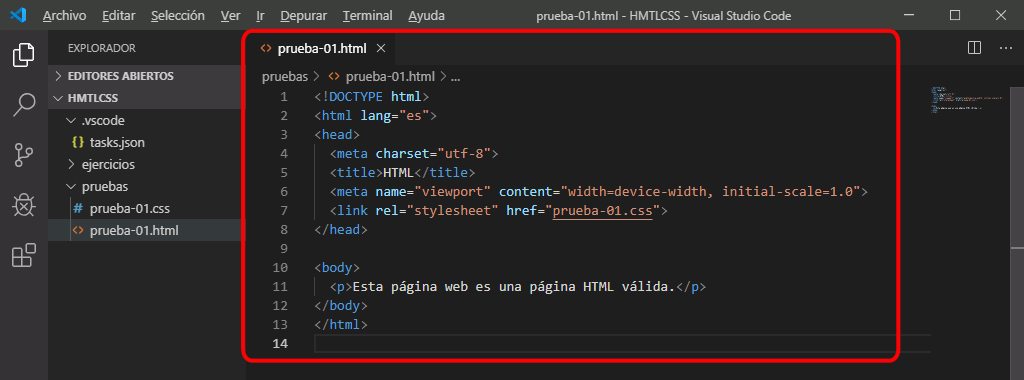Viewport: 1024px width, 380px height.
Task: Click the pruebas breadcrumb segment
Action: (284, 76)
